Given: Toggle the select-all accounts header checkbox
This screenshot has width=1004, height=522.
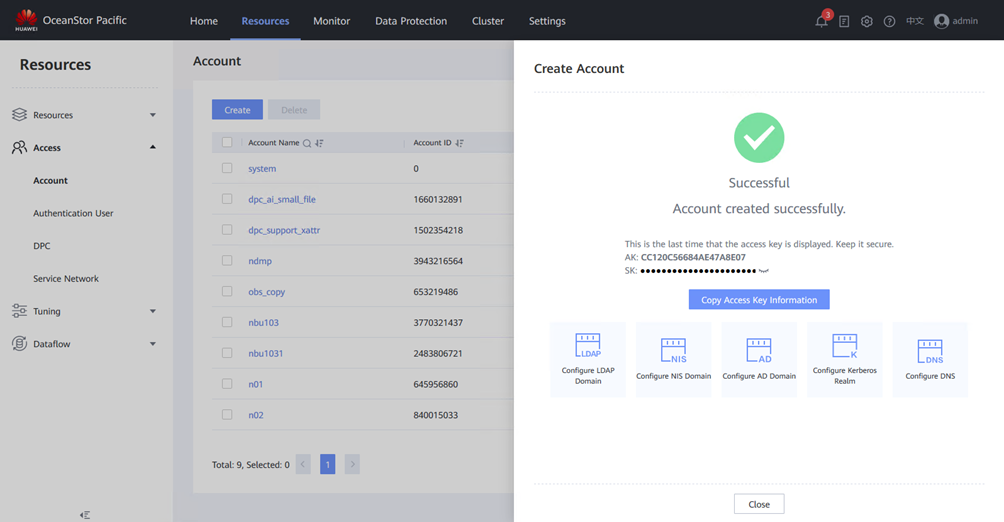Looking at the screenshot, I should [227, 143].
